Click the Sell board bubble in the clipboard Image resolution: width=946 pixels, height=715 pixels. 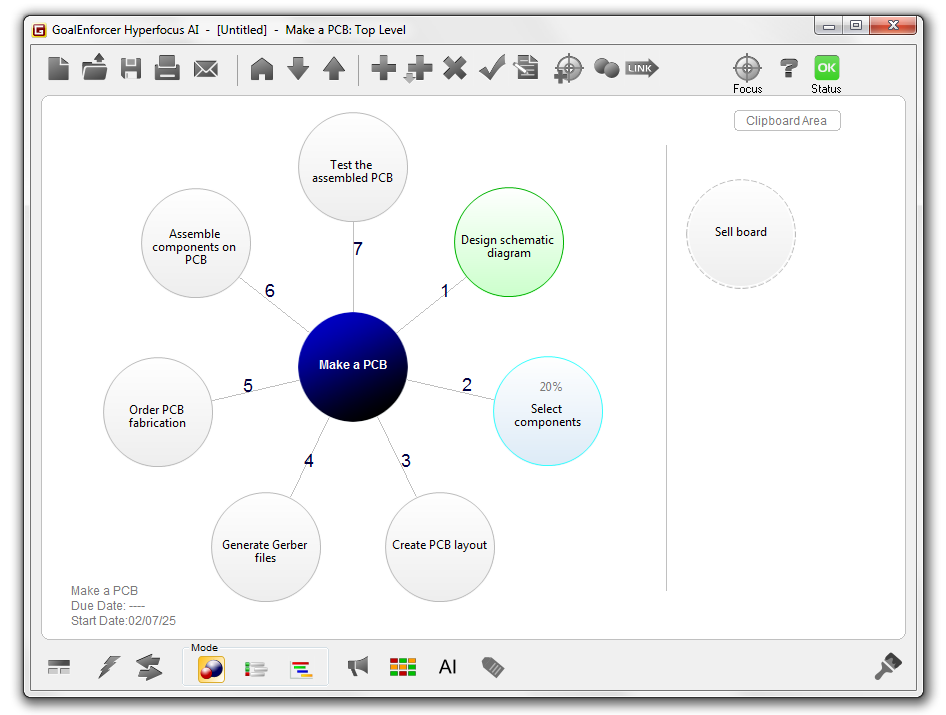pyautogui.click(x=741, y=233)
